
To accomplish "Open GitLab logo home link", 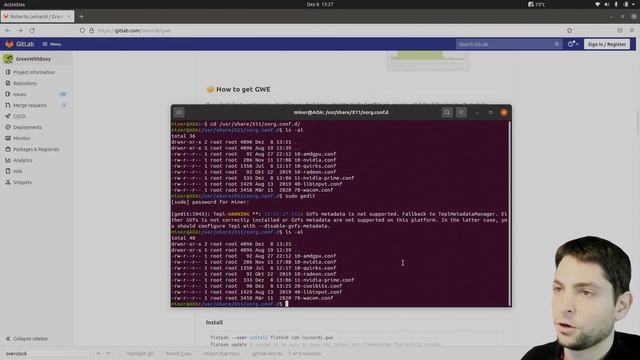I will tap(20, 44).
